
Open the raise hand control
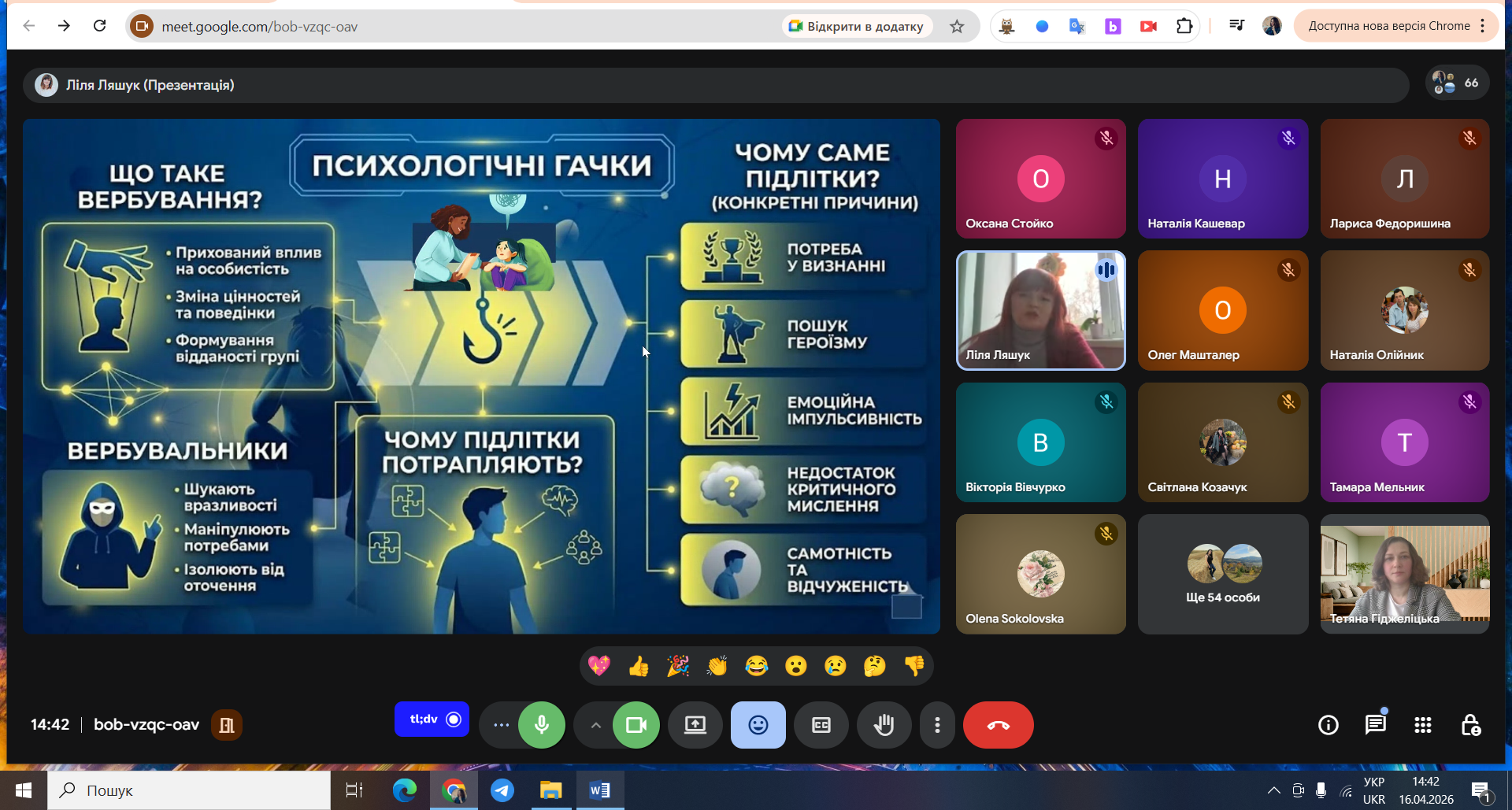coord(884,725)
